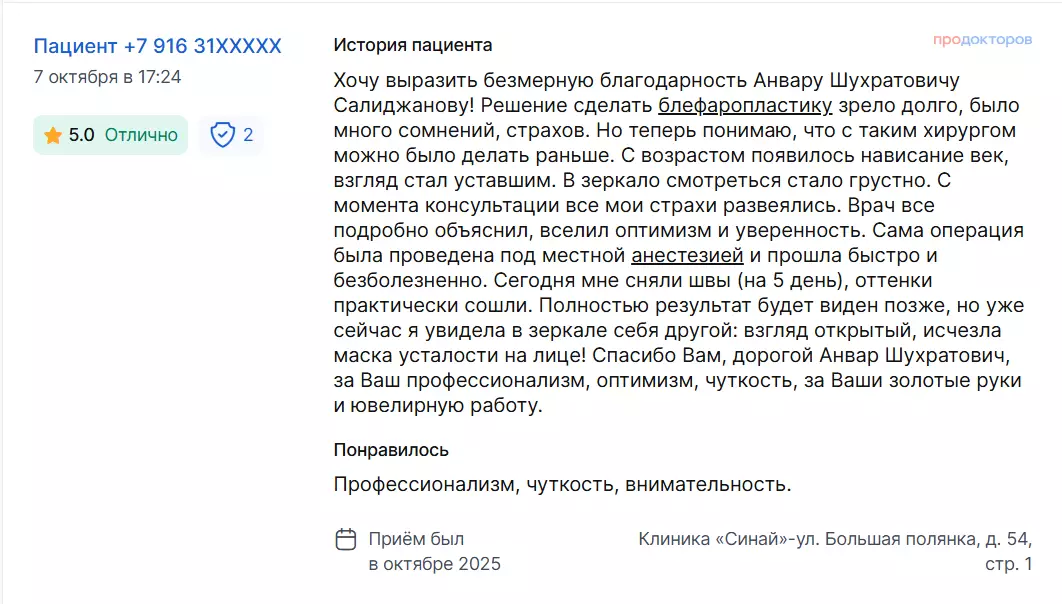
Task: Select the 5.0 Отлично rating badge
Action: (110, 135)
